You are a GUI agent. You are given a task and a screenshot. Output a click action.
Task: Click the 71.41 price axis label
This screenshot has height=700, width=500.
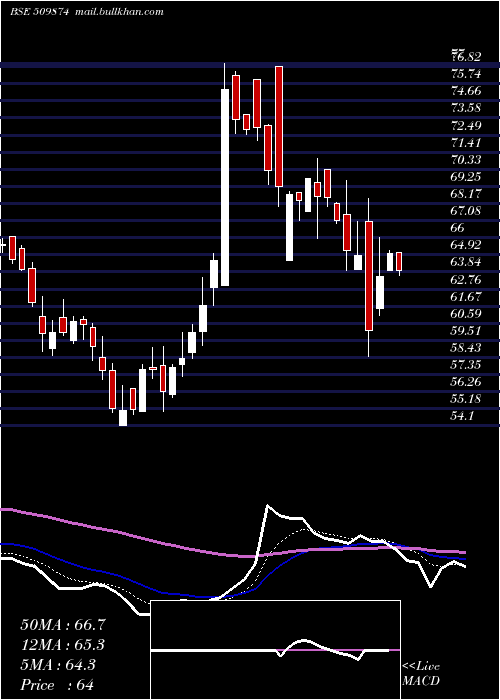[x=467, y=143]
